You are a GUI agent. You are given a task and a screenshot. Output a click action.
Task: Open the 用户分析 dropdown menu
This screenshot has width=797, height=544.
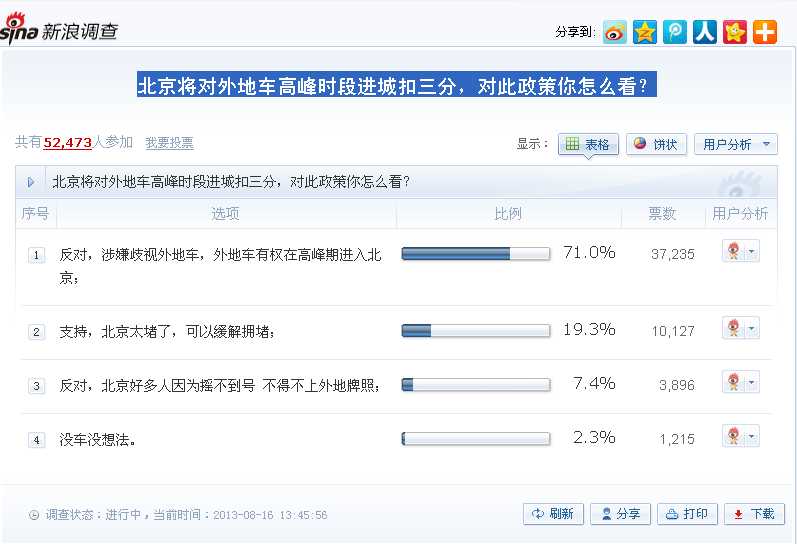coord(735,144)
